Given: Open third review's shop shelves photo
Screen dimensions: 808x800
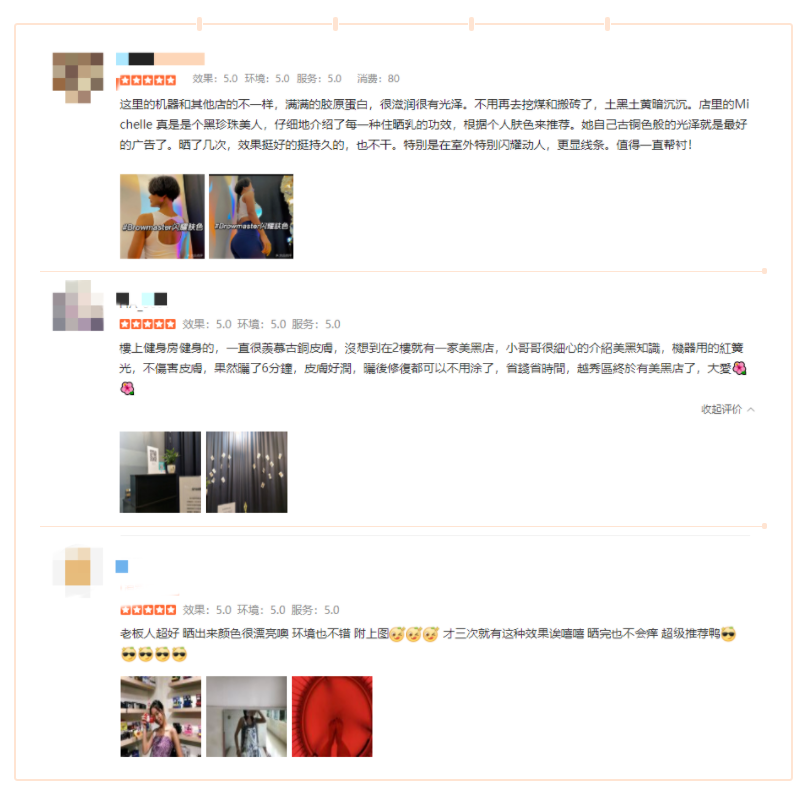Looking at the screenshot, I should 161,716.
